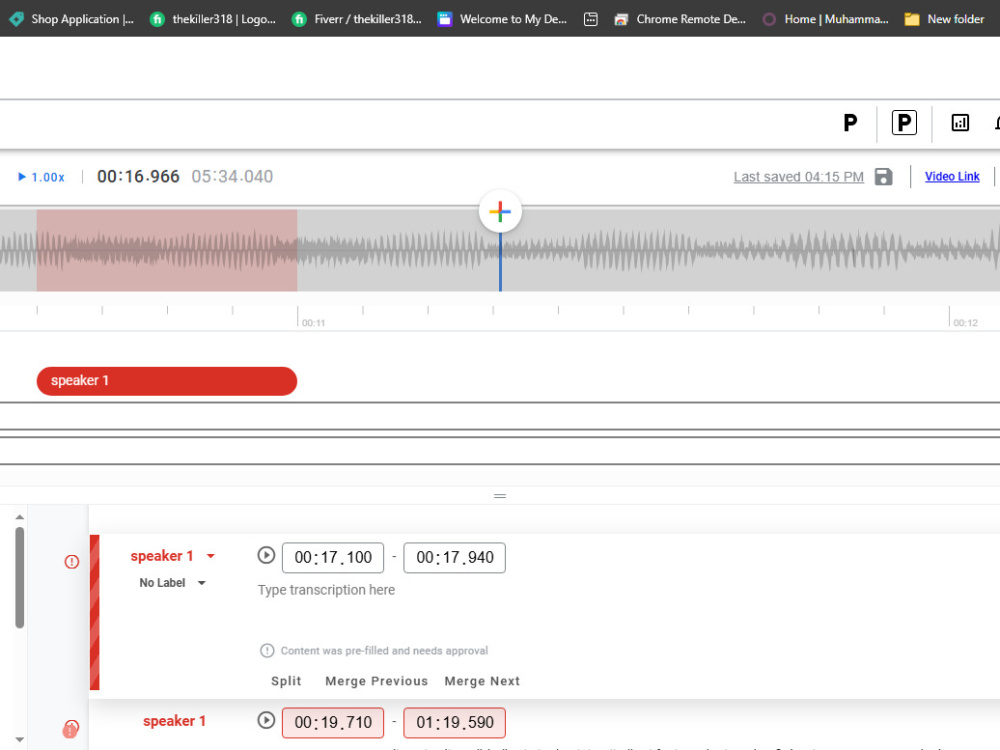
Task: Click the warning icon beside second segment
Action: (71, 728)
